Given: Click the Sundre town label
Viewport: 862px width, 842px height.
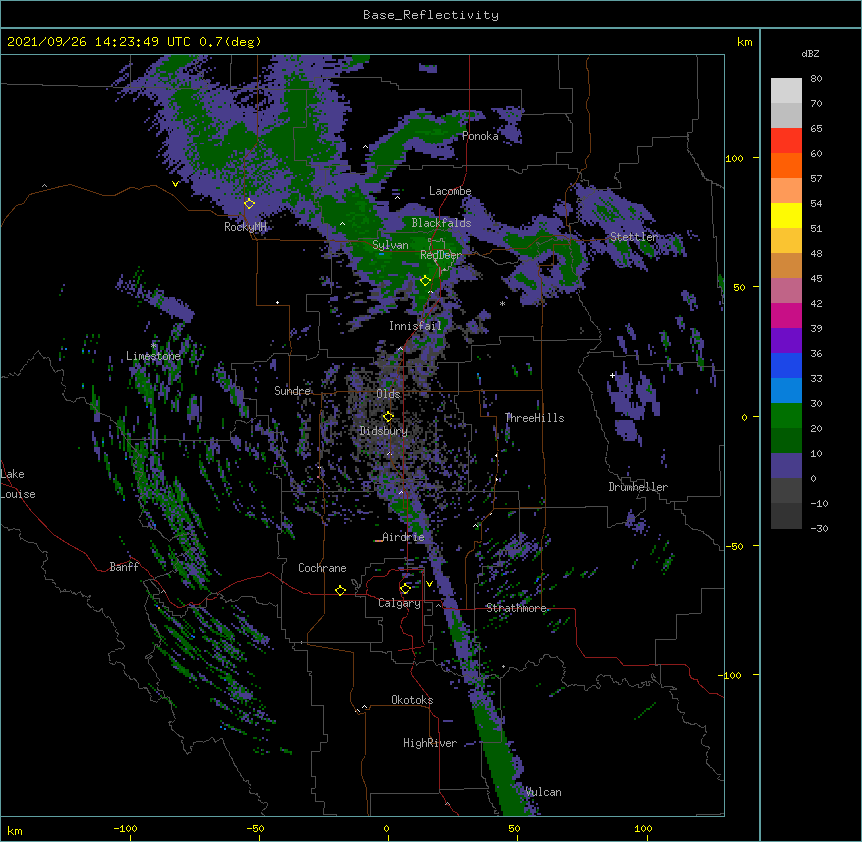Looking at the screenshot, I should pyautogui.click(x=292, y=391).
